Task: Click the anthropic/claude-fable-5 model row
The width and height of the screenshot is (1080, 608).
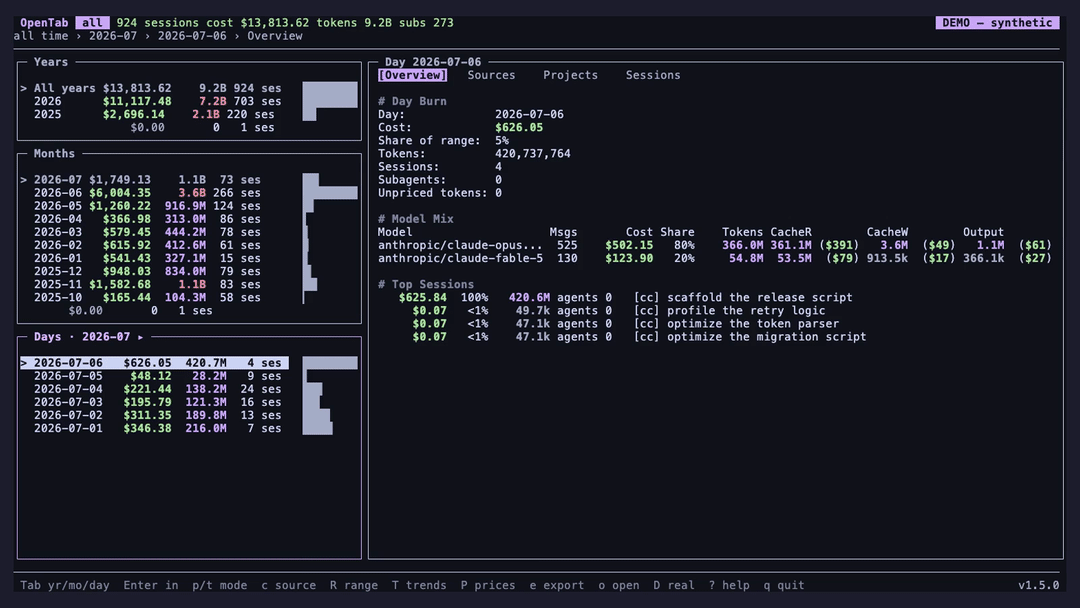Action: [x=715, y=258]
